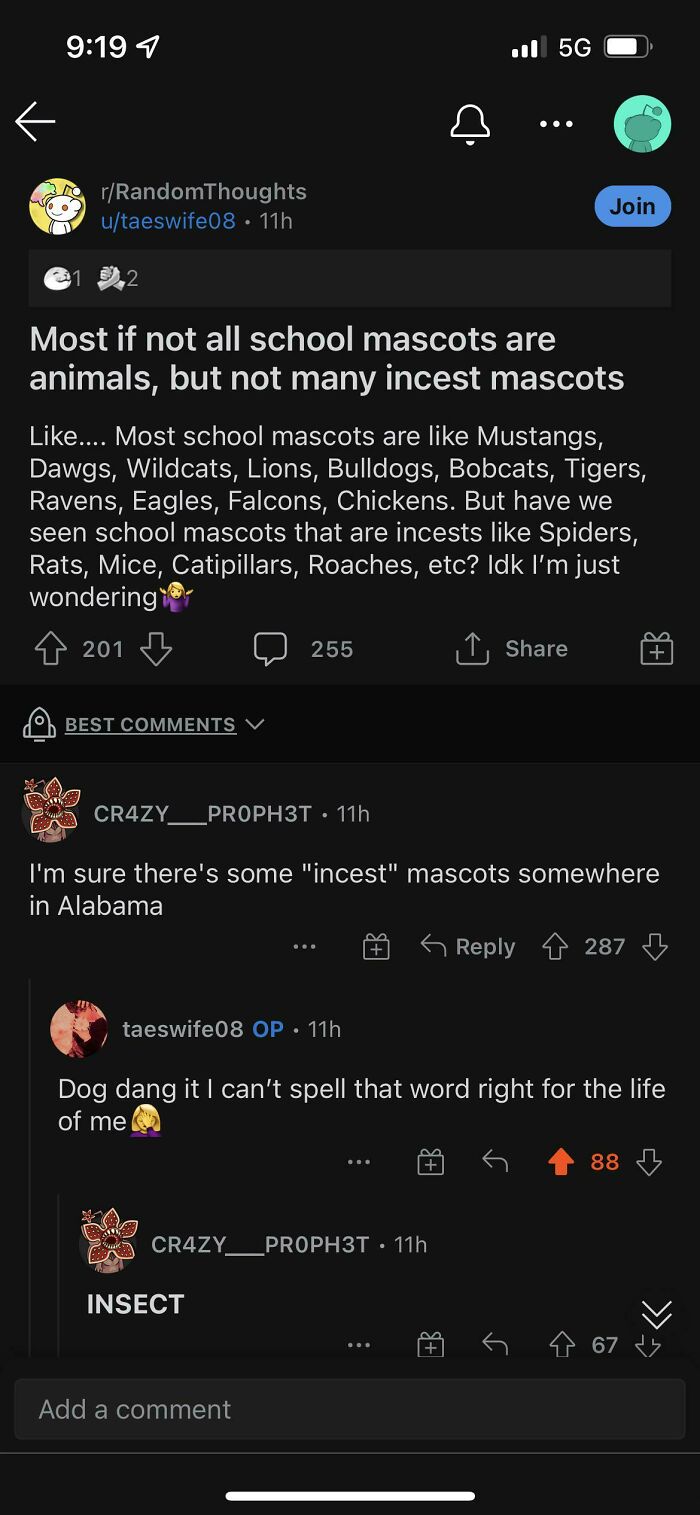The height and width of the screenshot is (1515, 700).
Task: Reply to taeswife08's comment with arrow icon
Action: (x=495, y=1161)
